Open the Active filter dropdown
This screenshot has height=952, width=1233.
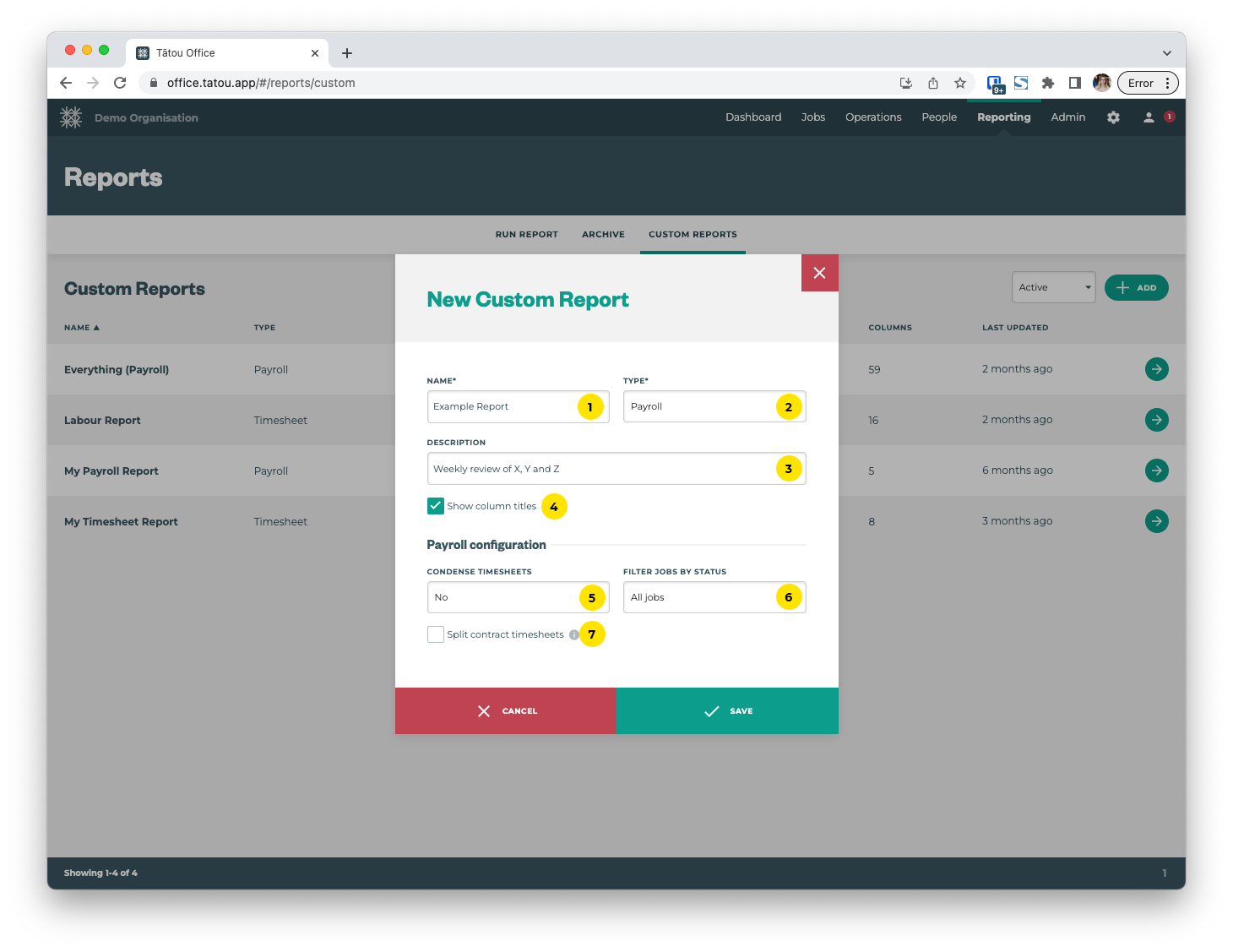pyautogui.click(x=1053, y=287)
